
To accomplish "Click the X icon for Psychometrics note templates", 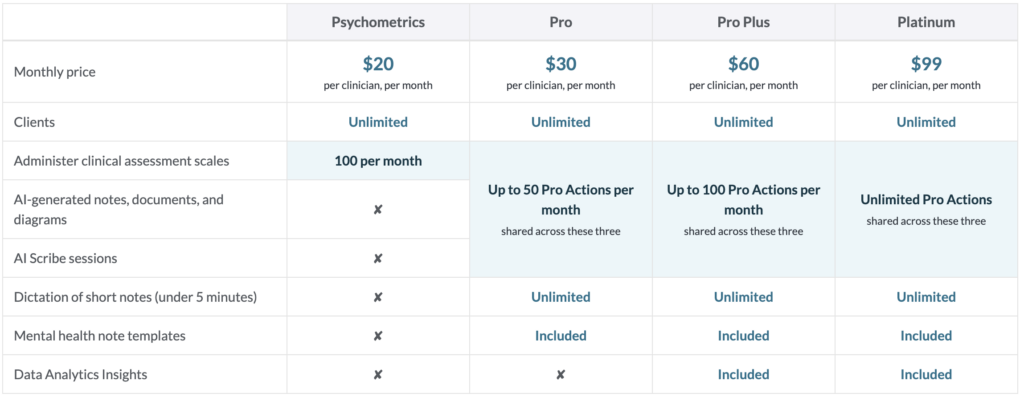I will click(x=377, y=336).
